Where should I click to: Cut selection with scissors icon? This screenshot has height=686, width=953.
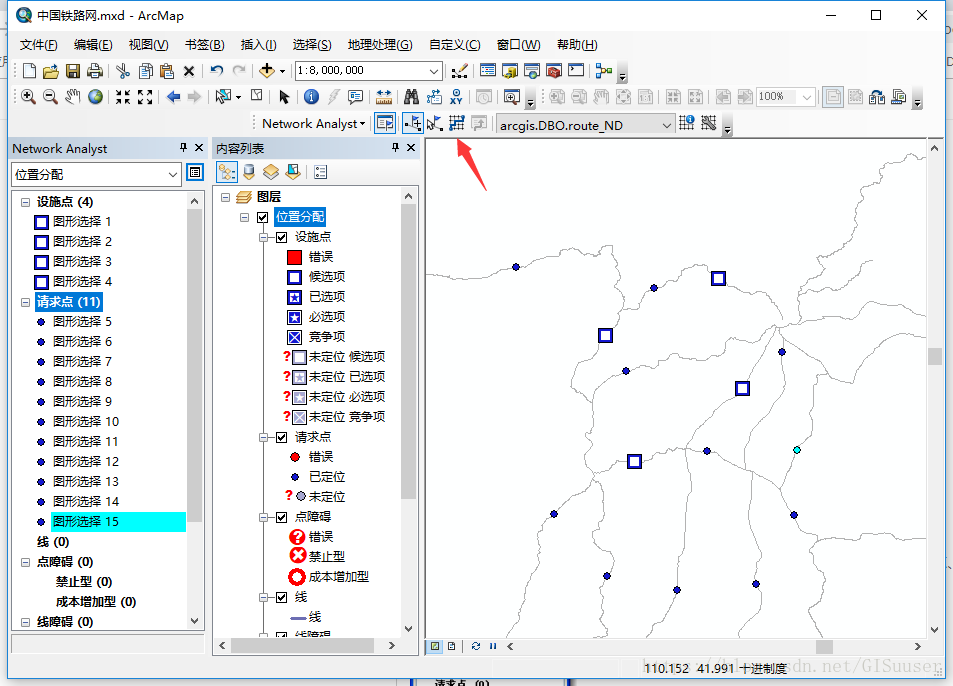pos(123,71)
